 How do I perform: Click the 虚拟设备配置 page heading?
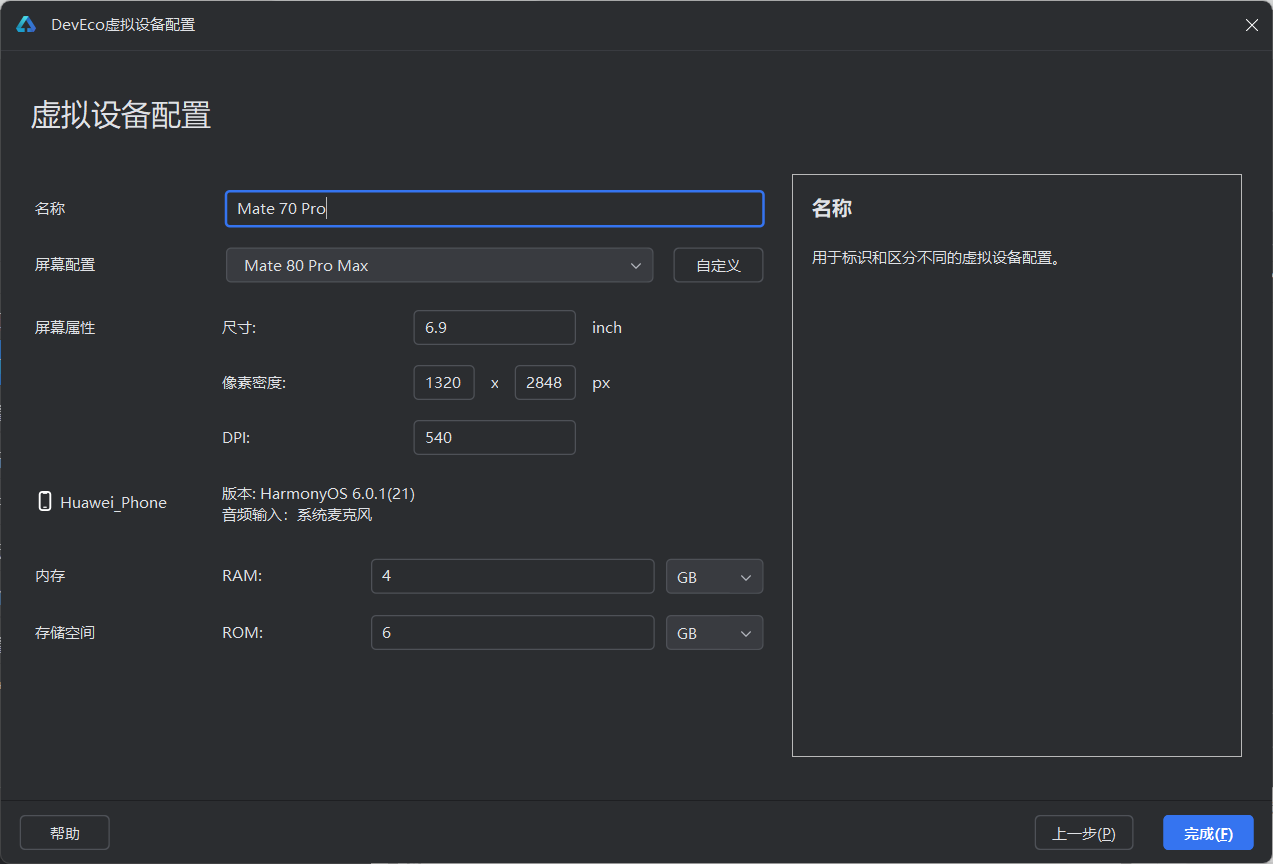pyautogui.click(x=121, y=115)
